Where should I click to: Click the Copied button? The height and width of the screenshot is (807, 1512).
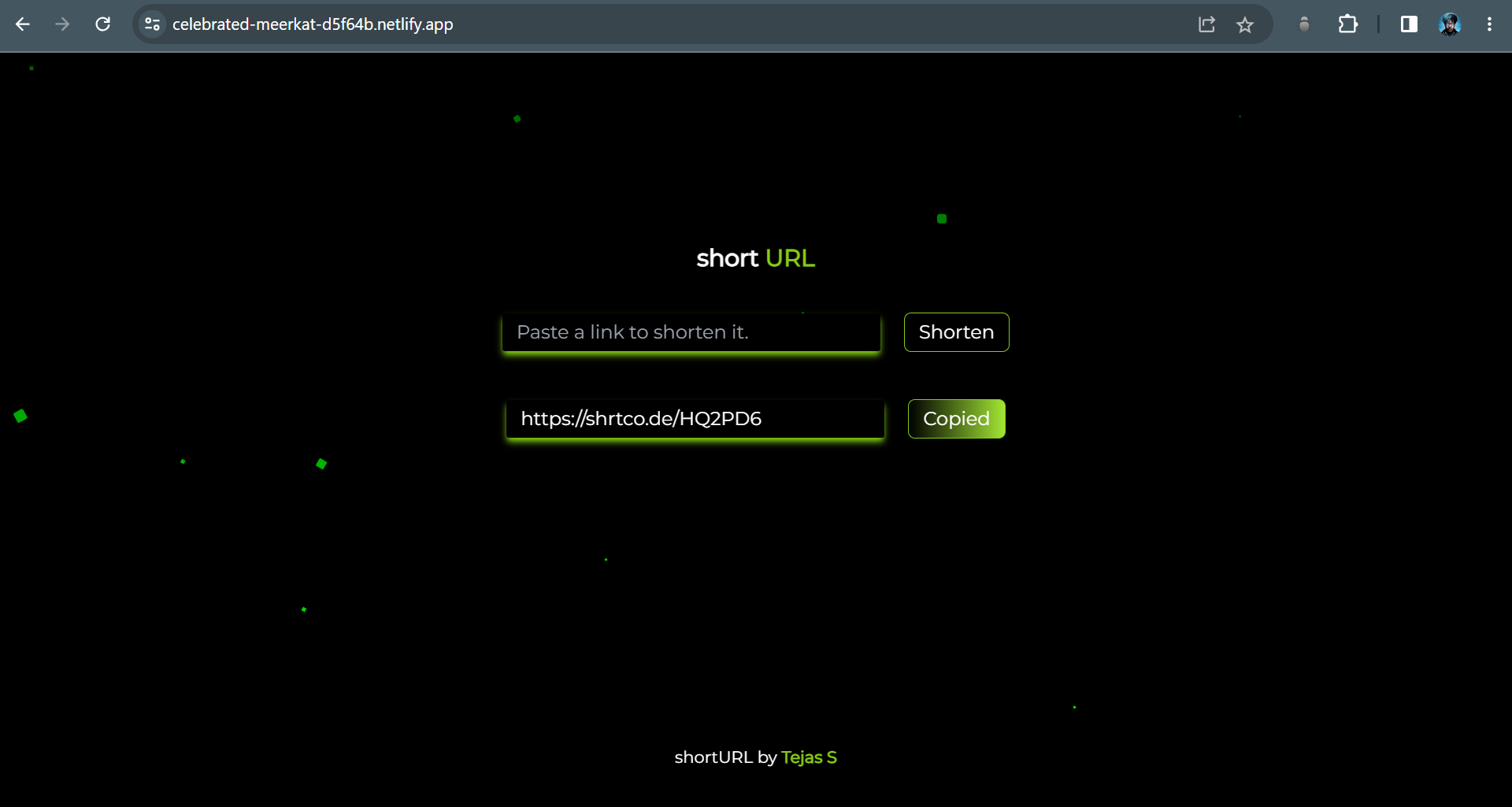(x=956, y=418)
